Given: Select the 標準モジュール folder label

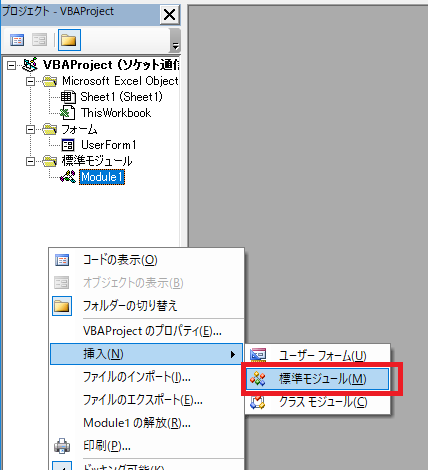Looking at the screenshot, I should tap(97, 161).
